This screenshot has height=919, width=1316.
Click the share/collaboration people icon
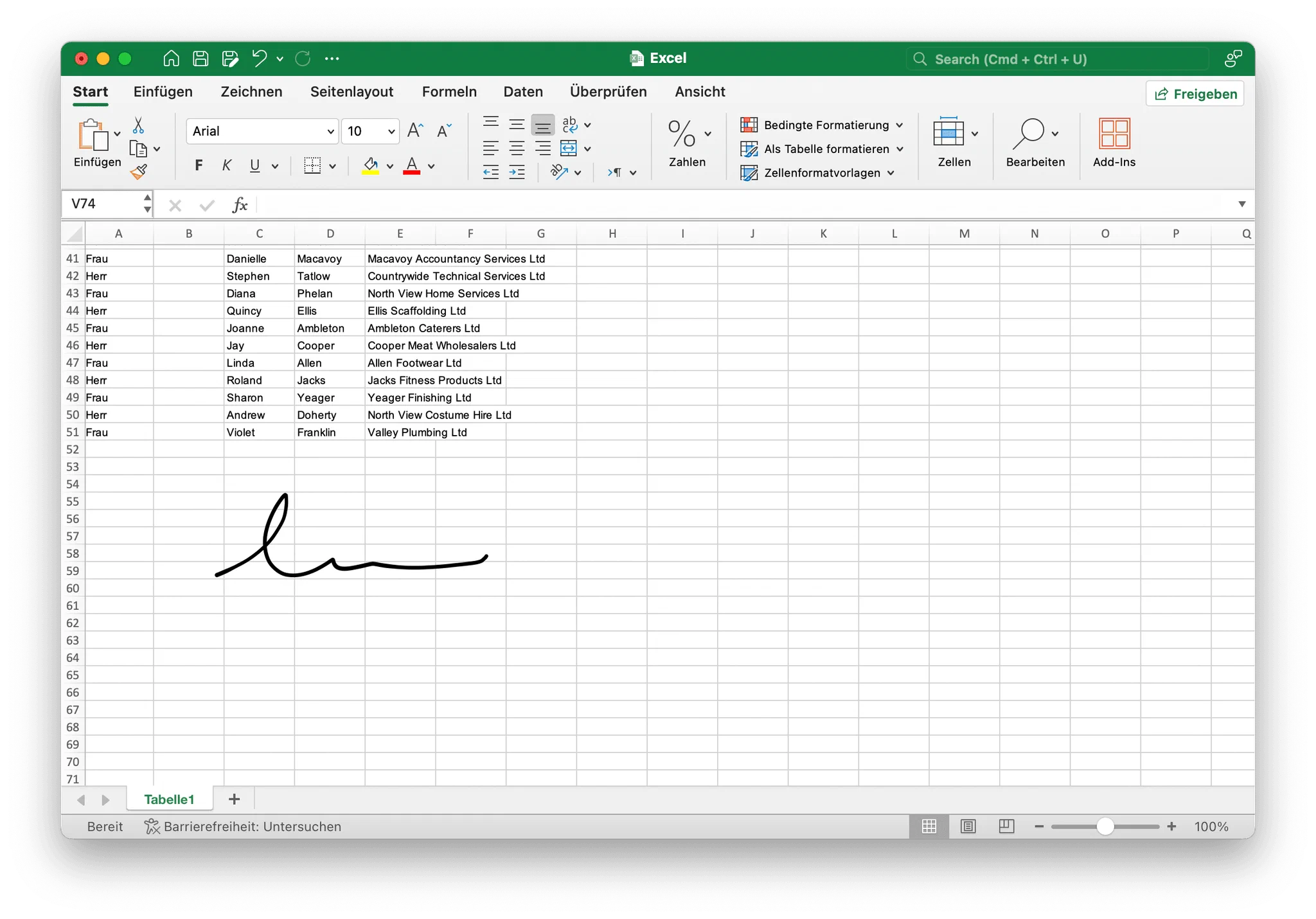click(1233, 58)
